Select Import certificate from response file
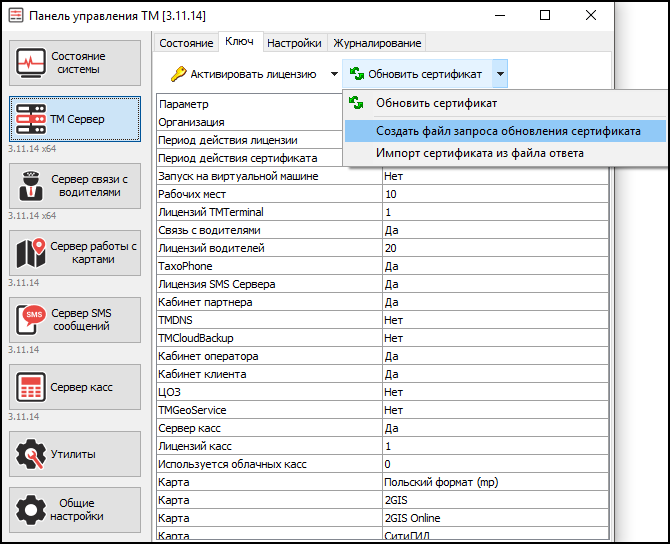The image size is (670, 544). [479, 153]
